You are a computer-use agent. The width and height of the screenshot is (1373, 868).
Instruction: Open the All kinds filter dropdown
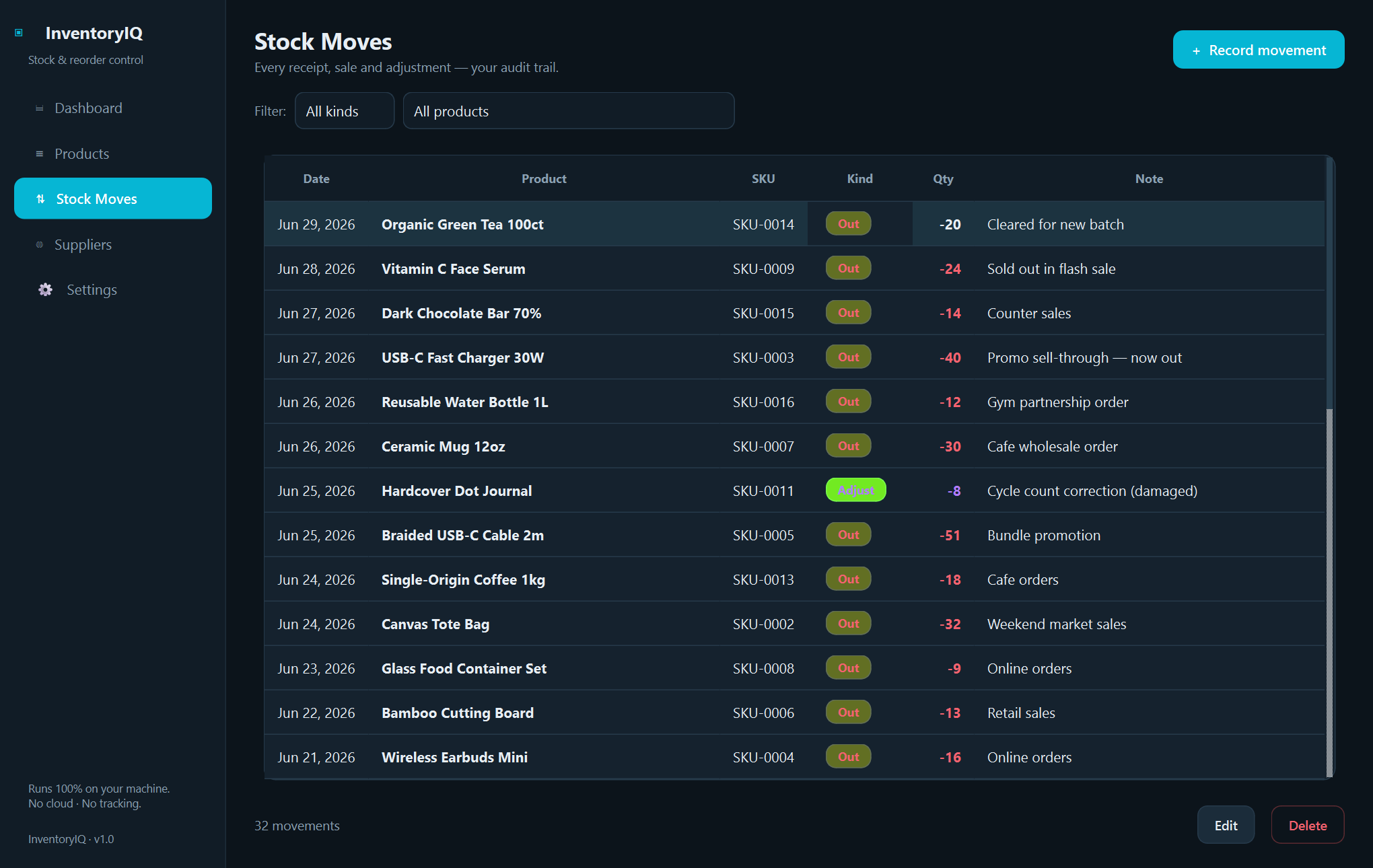(345, 111)
